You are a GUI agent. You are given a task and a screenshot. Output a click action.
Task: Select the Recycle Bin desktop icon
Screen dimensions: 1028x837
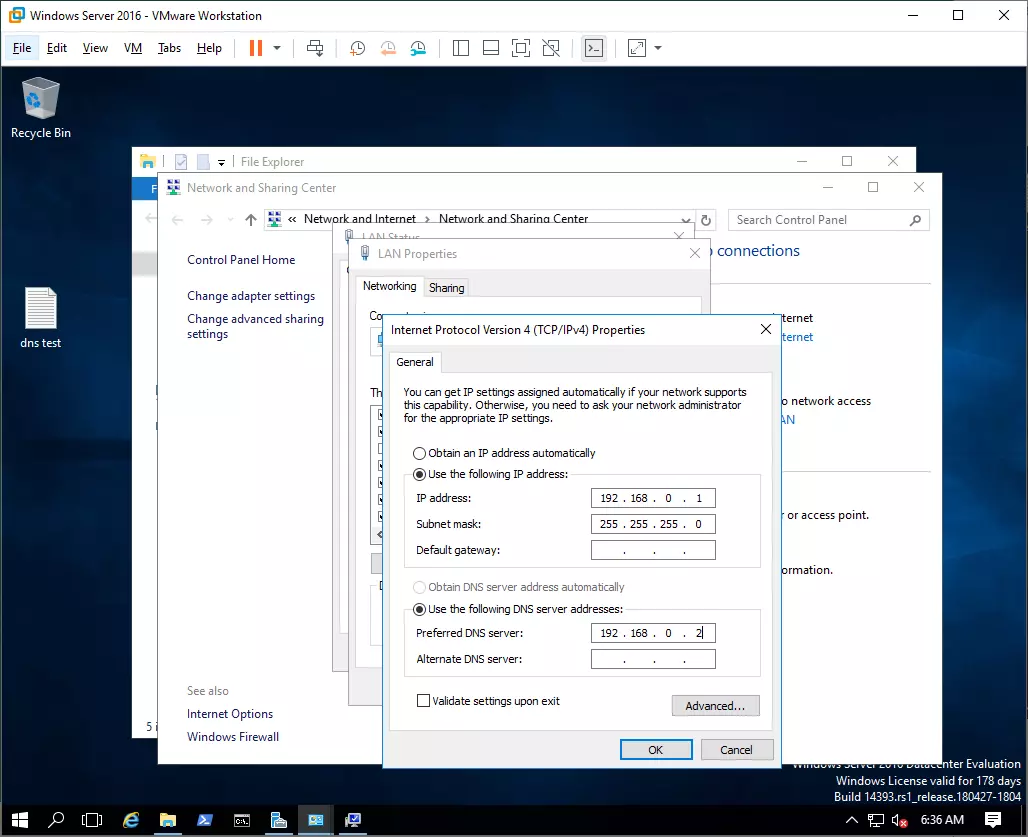coord(41,108)
